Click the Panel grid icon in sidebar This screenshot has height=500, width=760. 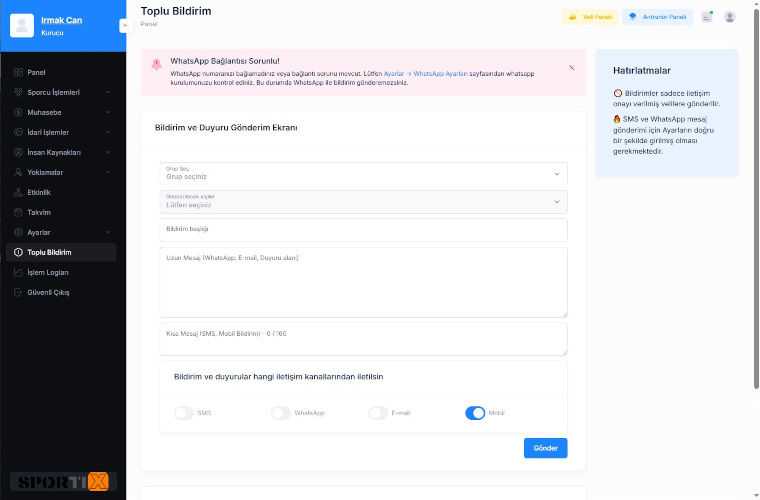point(18,72)
